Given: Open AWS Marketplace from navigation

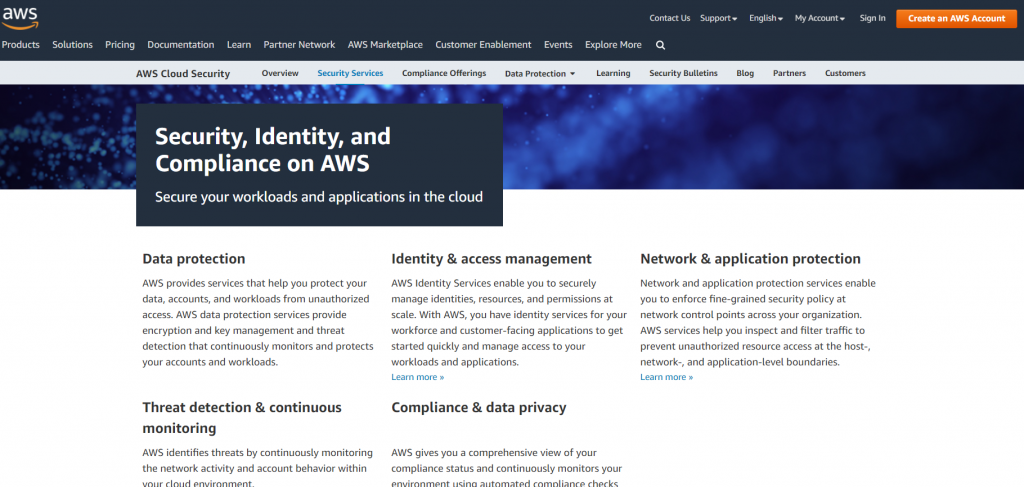Looking at the screenshot, I should tap(385, 45).
